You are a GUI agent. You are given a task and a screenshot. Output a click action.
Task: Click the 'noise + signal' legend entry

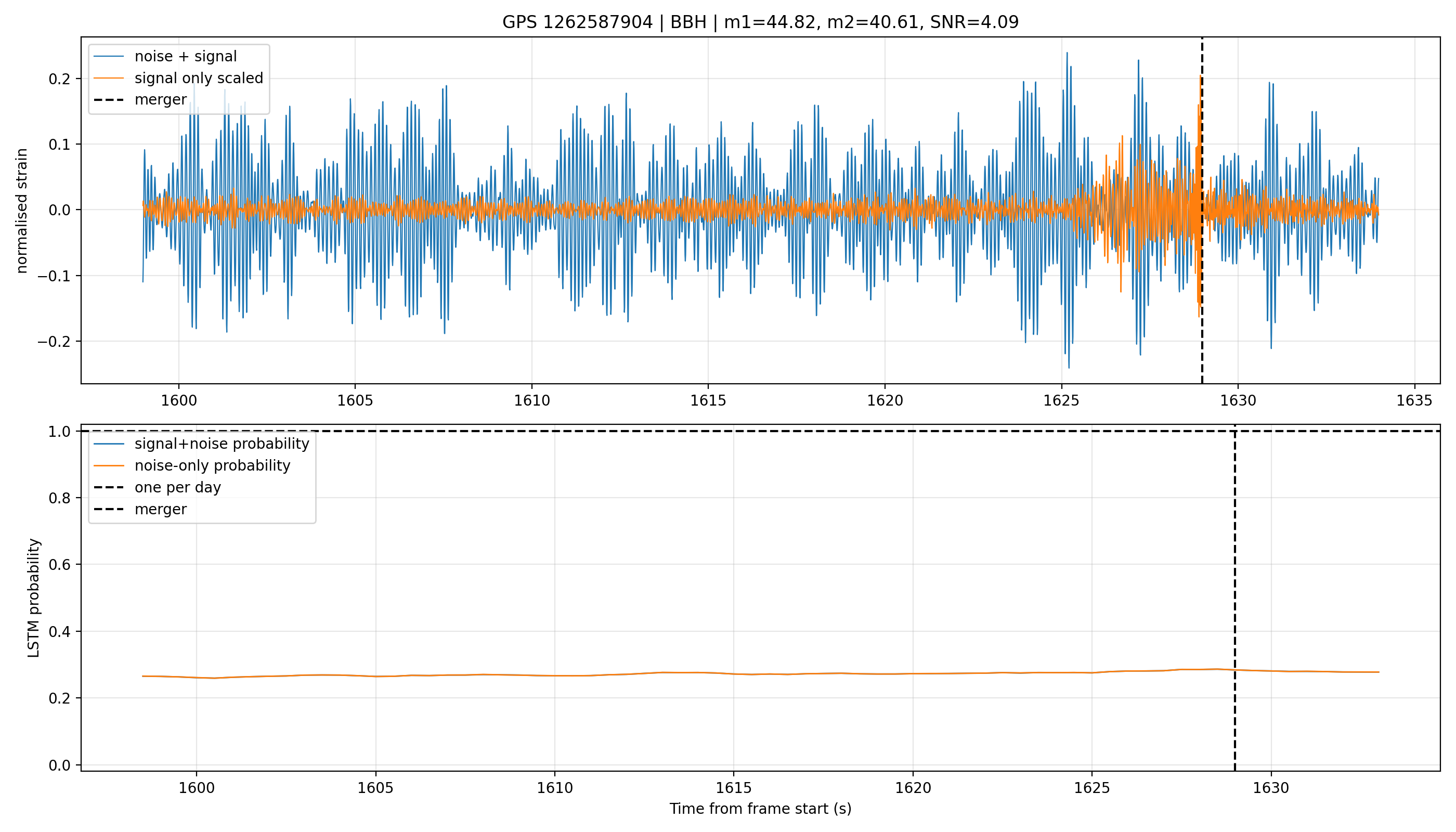(185, 57)
